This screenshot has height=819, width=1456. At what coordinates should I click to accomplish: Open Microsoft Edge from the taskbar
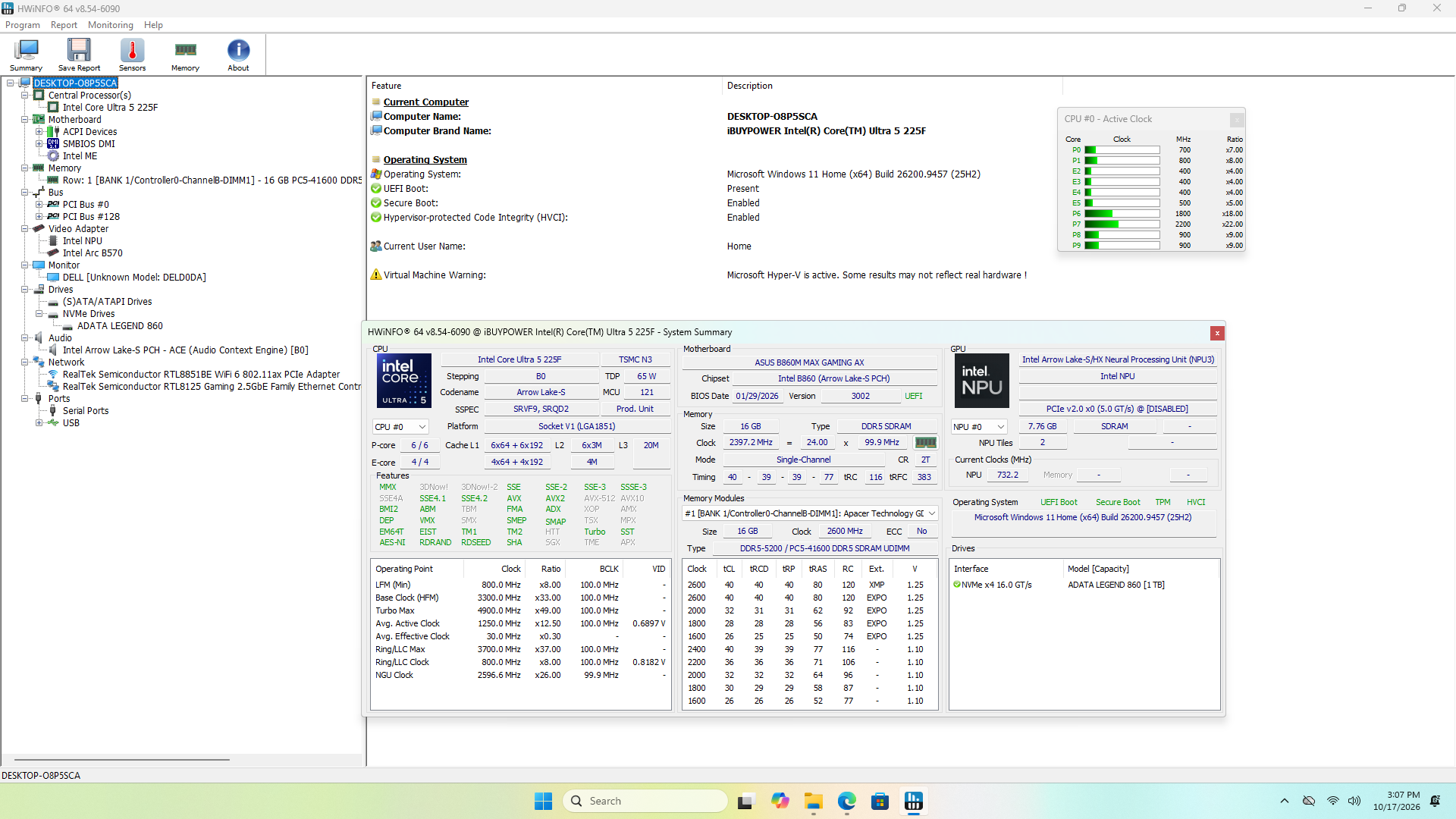click(847, 802)
